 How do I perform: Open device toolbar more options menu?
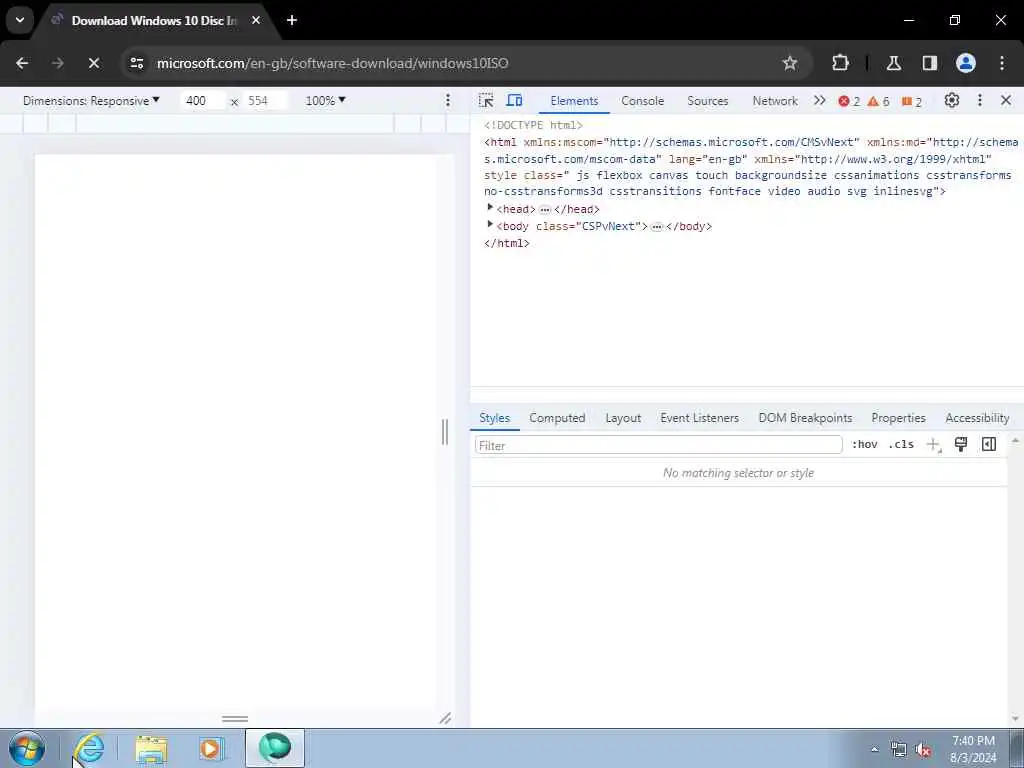[x=448, y=101]
